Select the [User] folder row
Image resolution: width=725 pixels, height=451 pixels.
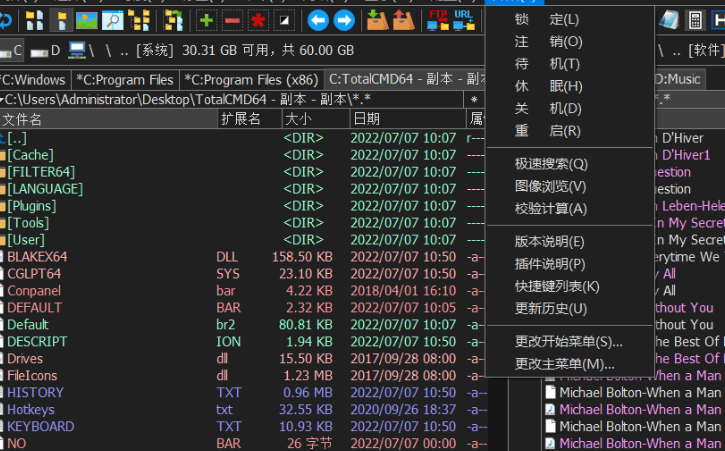point(242,240)
